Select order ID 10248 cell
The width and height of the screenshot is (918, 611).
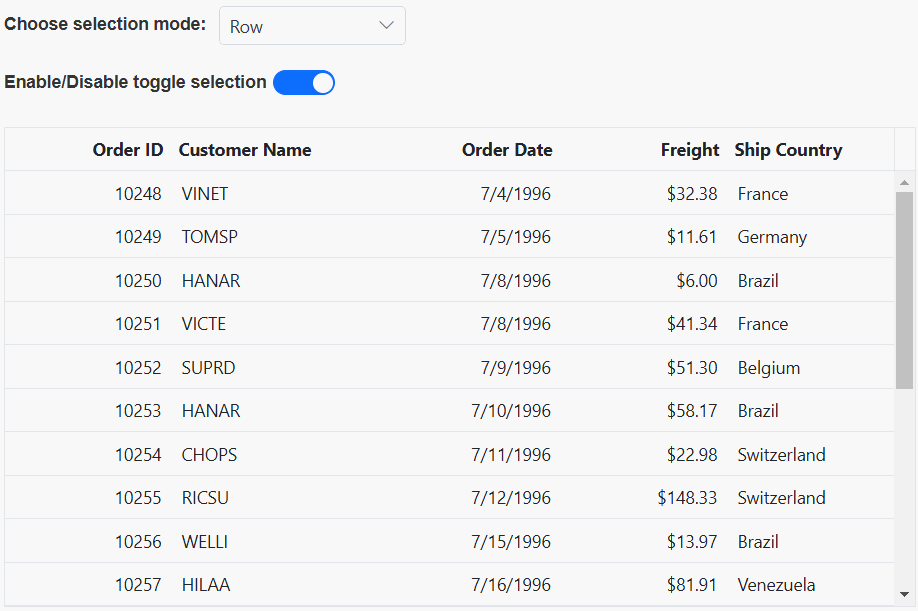(138, 194)
